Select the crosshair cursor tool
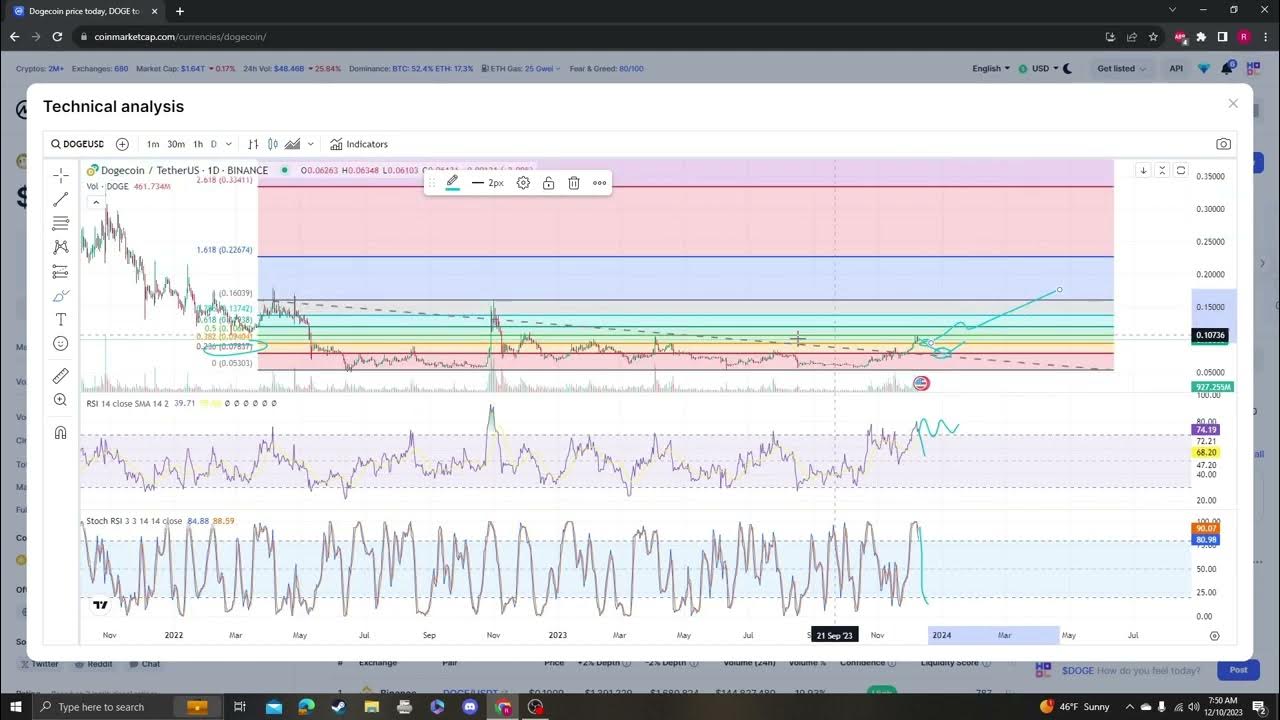This screenshot has height=720, width=1280. click(61, 175)
